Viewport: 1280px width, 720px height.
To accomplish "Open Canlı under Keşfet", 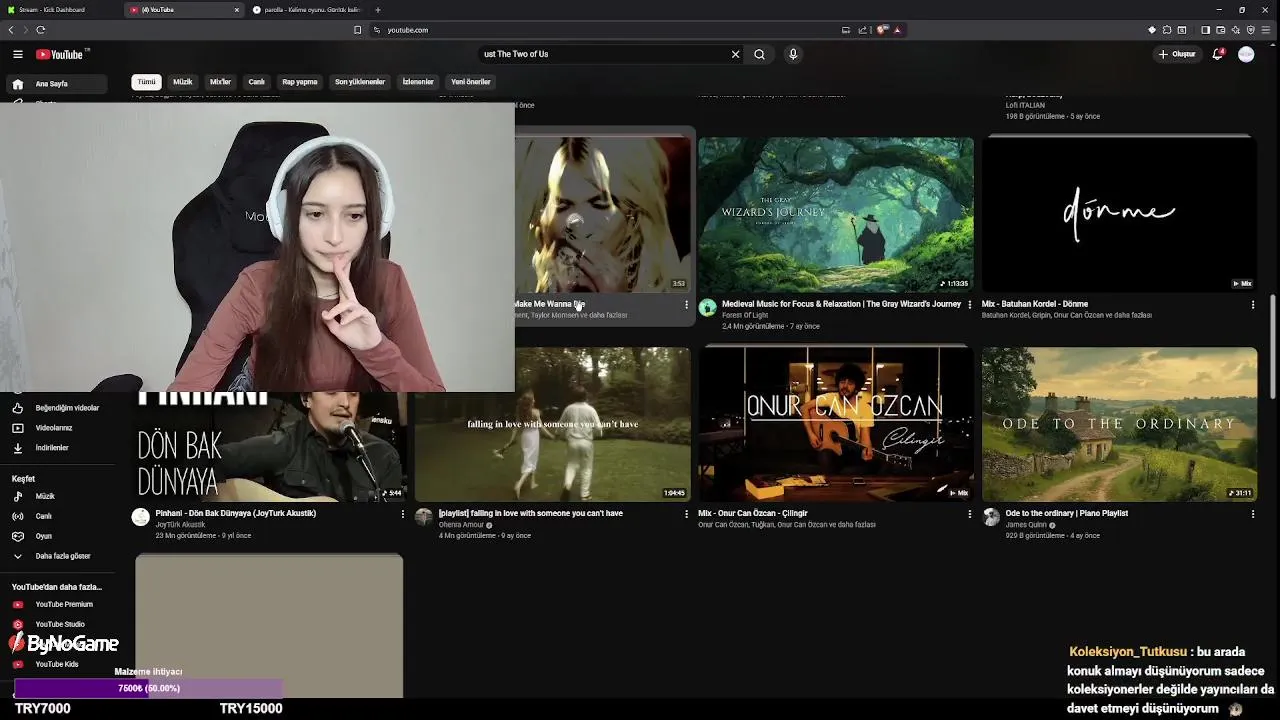I will 55,516.
